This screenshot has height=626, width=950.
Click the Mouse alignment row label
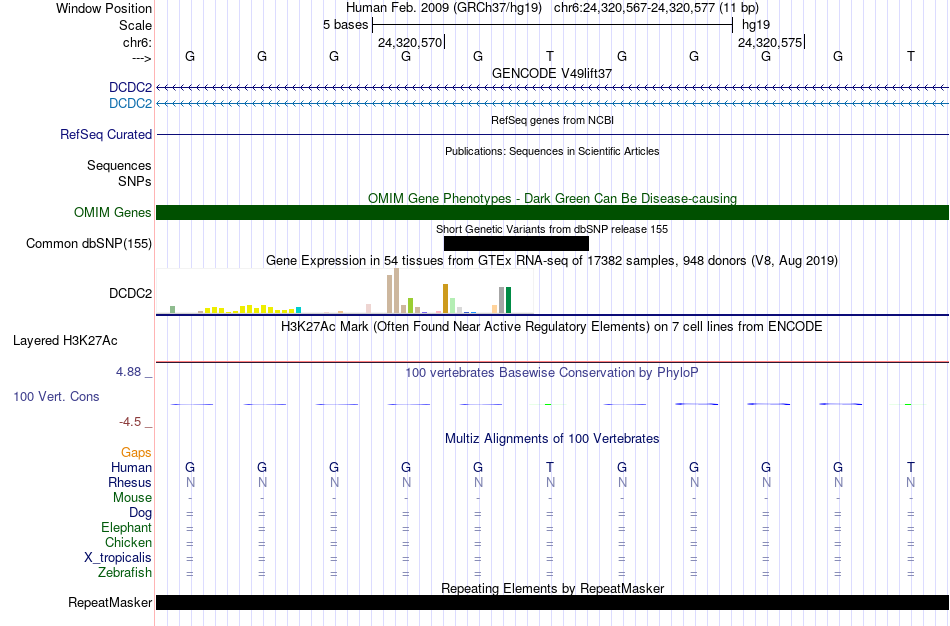[132, 498]
